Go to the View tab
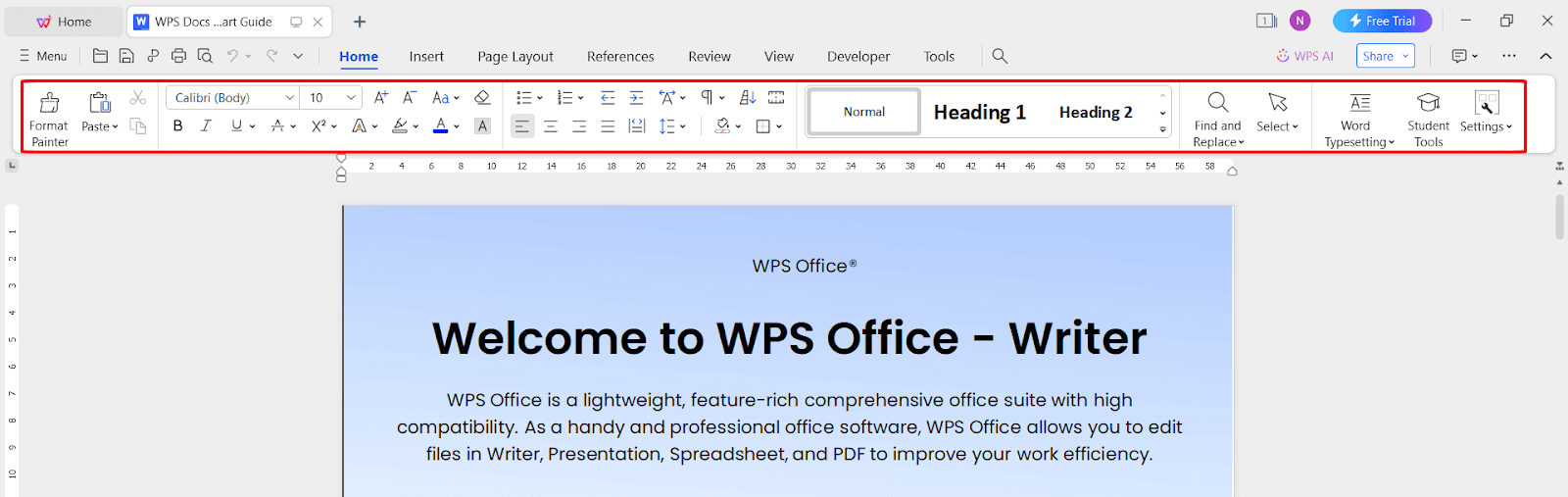Image resolution: width=1568 pixels, height=497 pixels. coord(779,56)
